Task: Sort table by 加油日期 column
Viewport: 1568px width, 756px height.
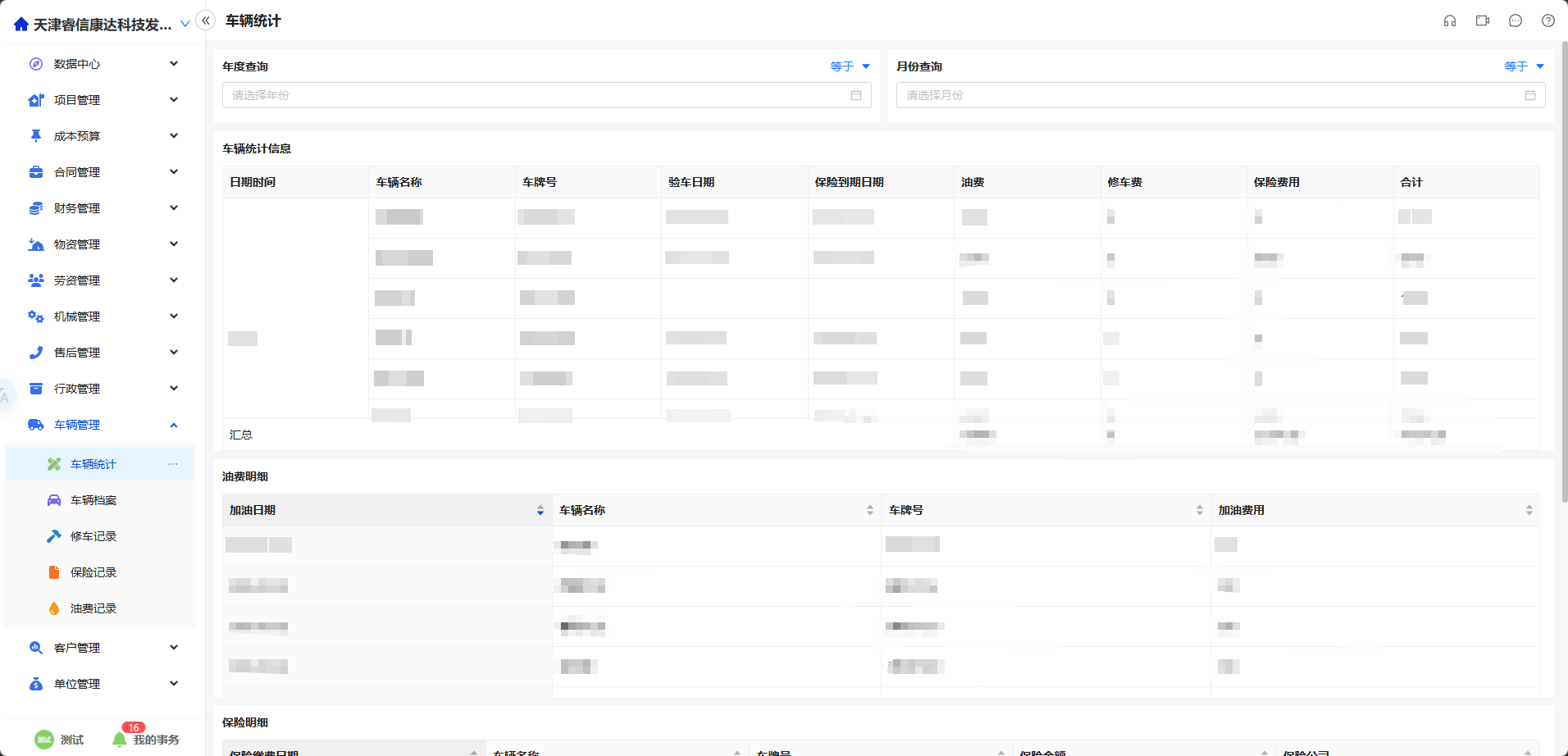Action: (540, 510)
